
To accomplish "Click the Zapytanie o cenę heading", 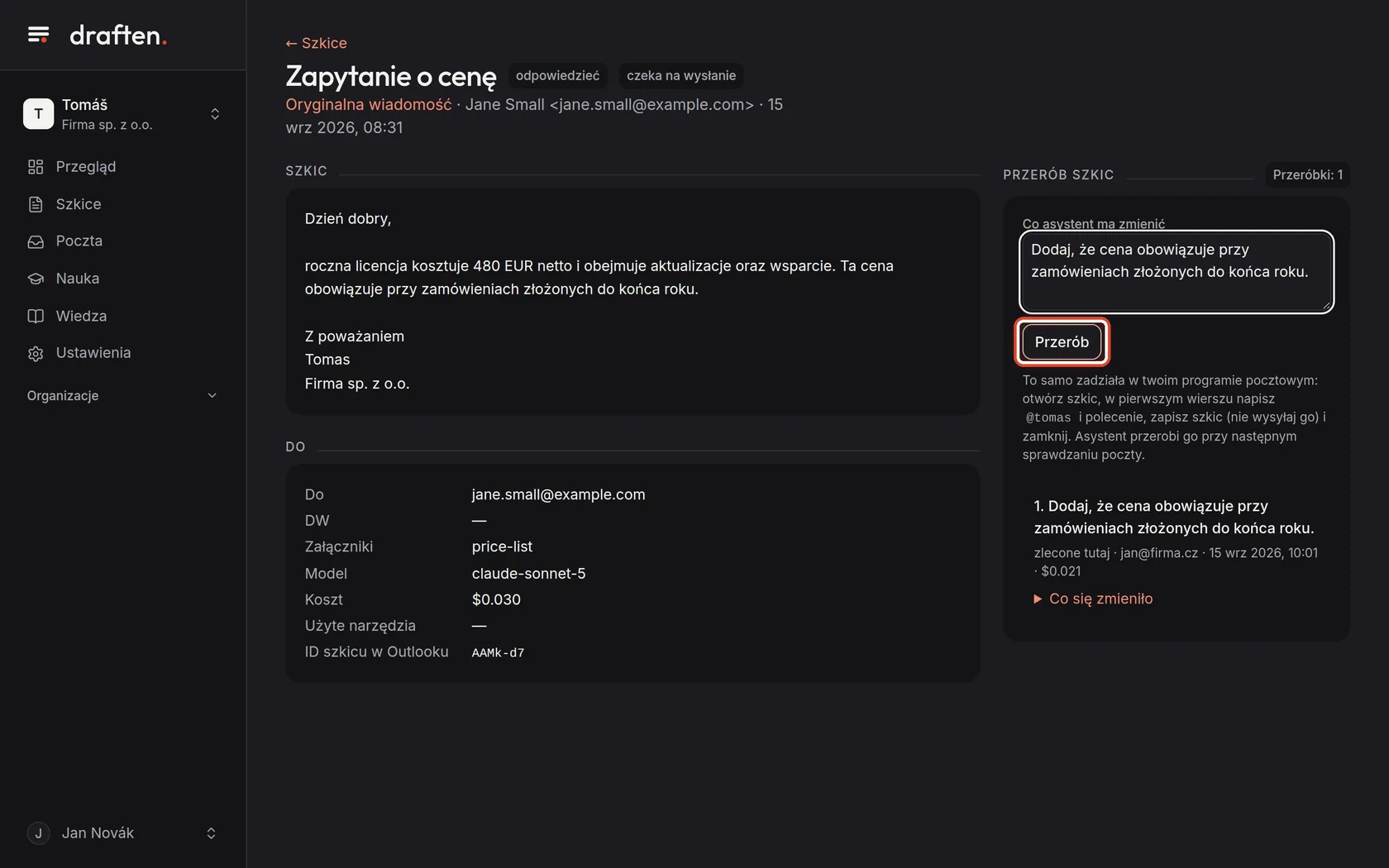I will pos(391,76).
